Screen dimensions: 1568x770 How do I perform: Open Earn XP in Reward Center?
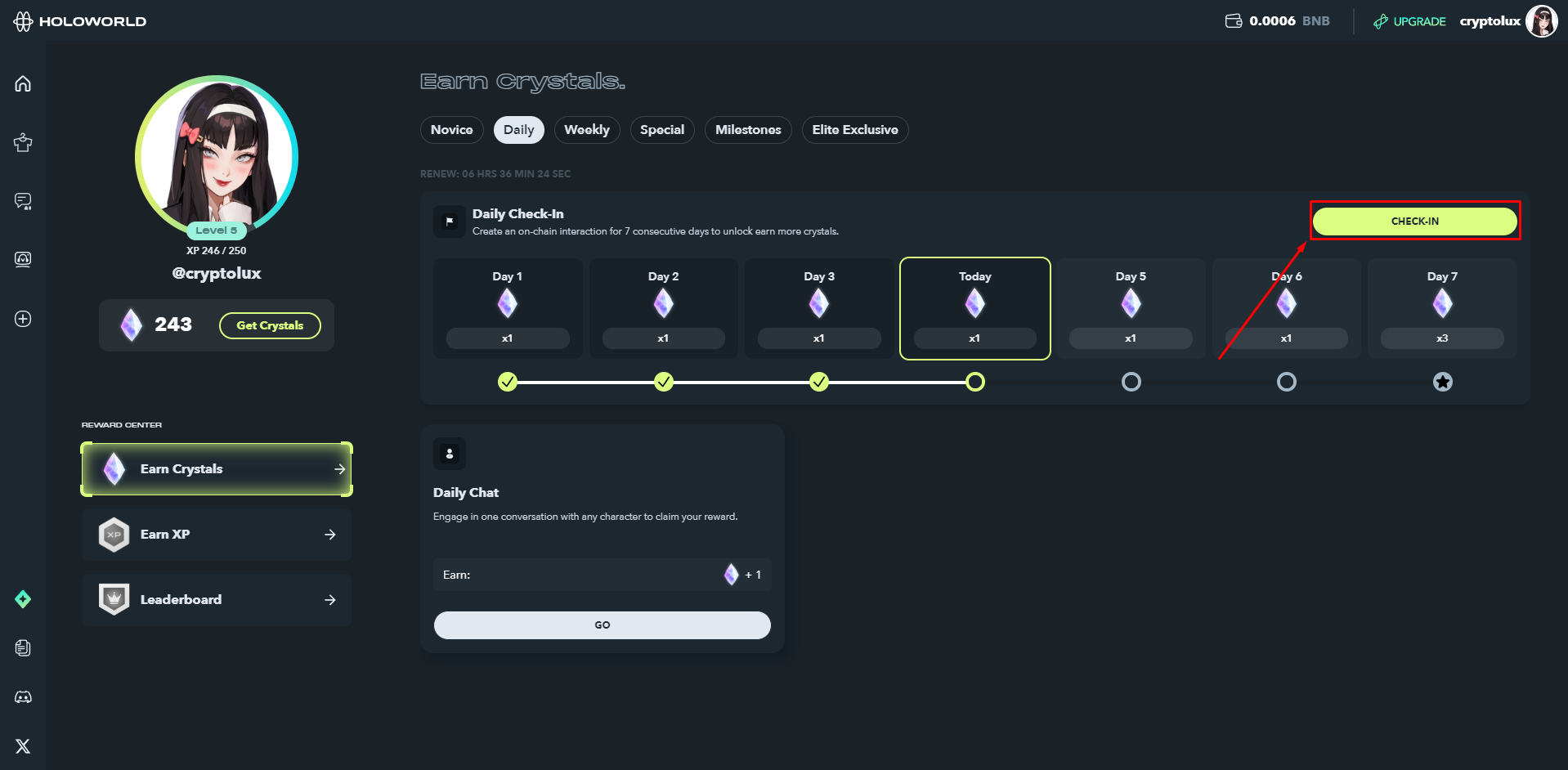click(217, 535)
